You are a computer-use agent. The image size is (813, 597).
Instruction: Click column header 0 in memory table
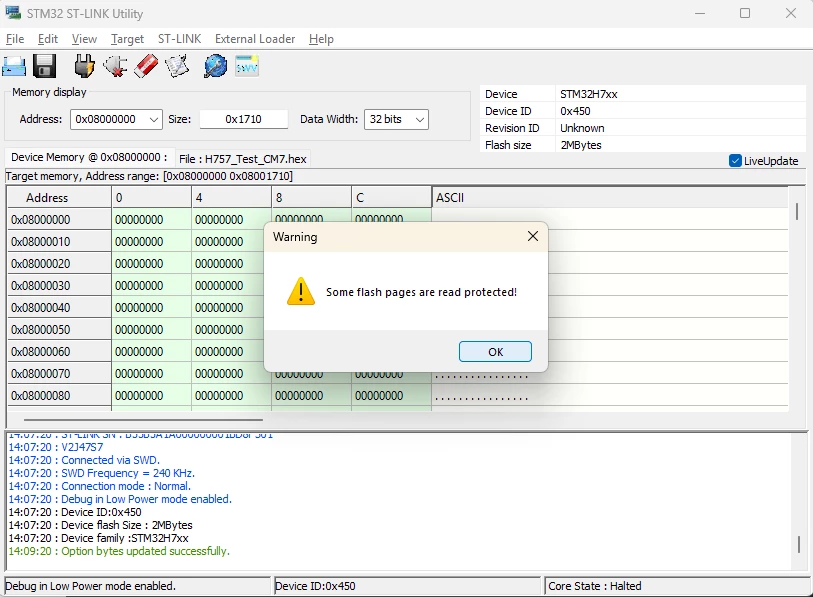click(151, 198)
